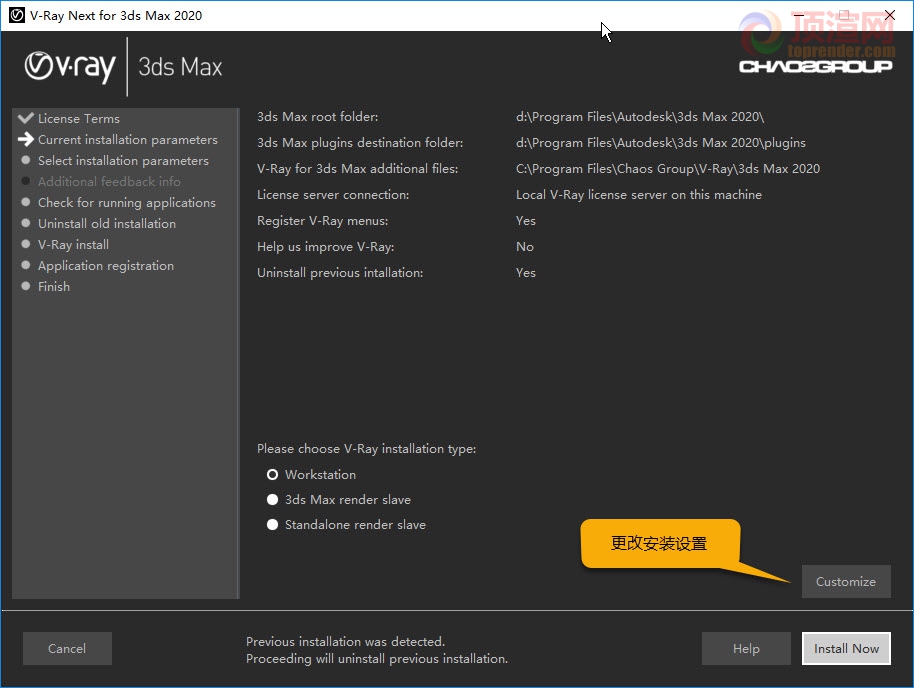Click the 3ds Max root folder path value
This screenshot has width=914, height=688.
click(x=639, y=117)
